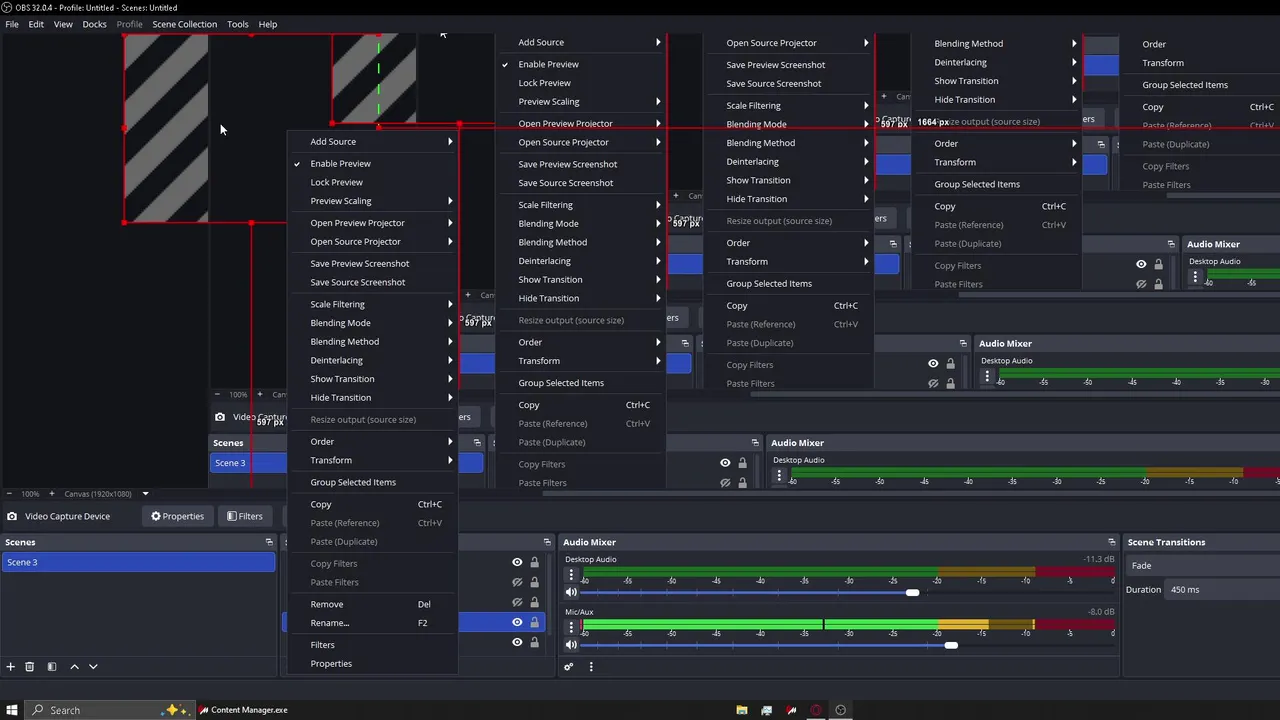Open Advanced Audio Properties gear icon

click(569, 667)
